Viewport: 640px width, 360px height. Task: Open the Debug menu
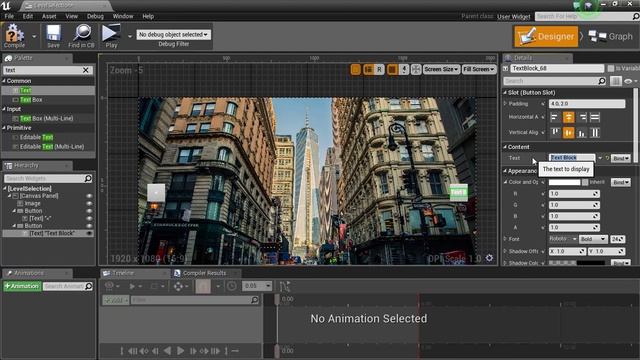tap(95, 16)
